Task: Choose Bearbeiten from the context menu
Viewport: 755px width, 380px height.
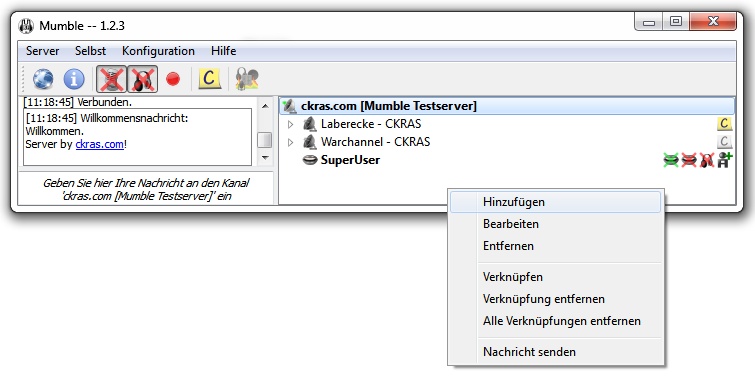Action: 556,224
